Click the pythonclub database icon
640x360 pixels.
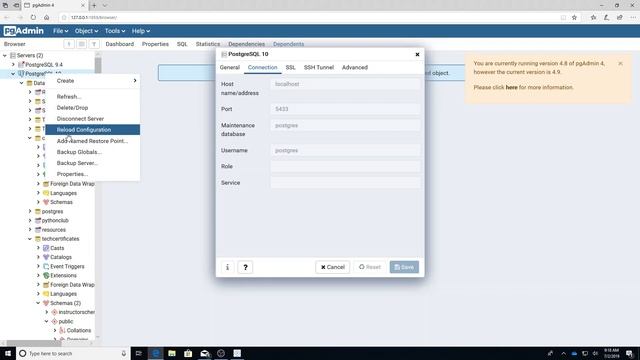click(38, 220)
